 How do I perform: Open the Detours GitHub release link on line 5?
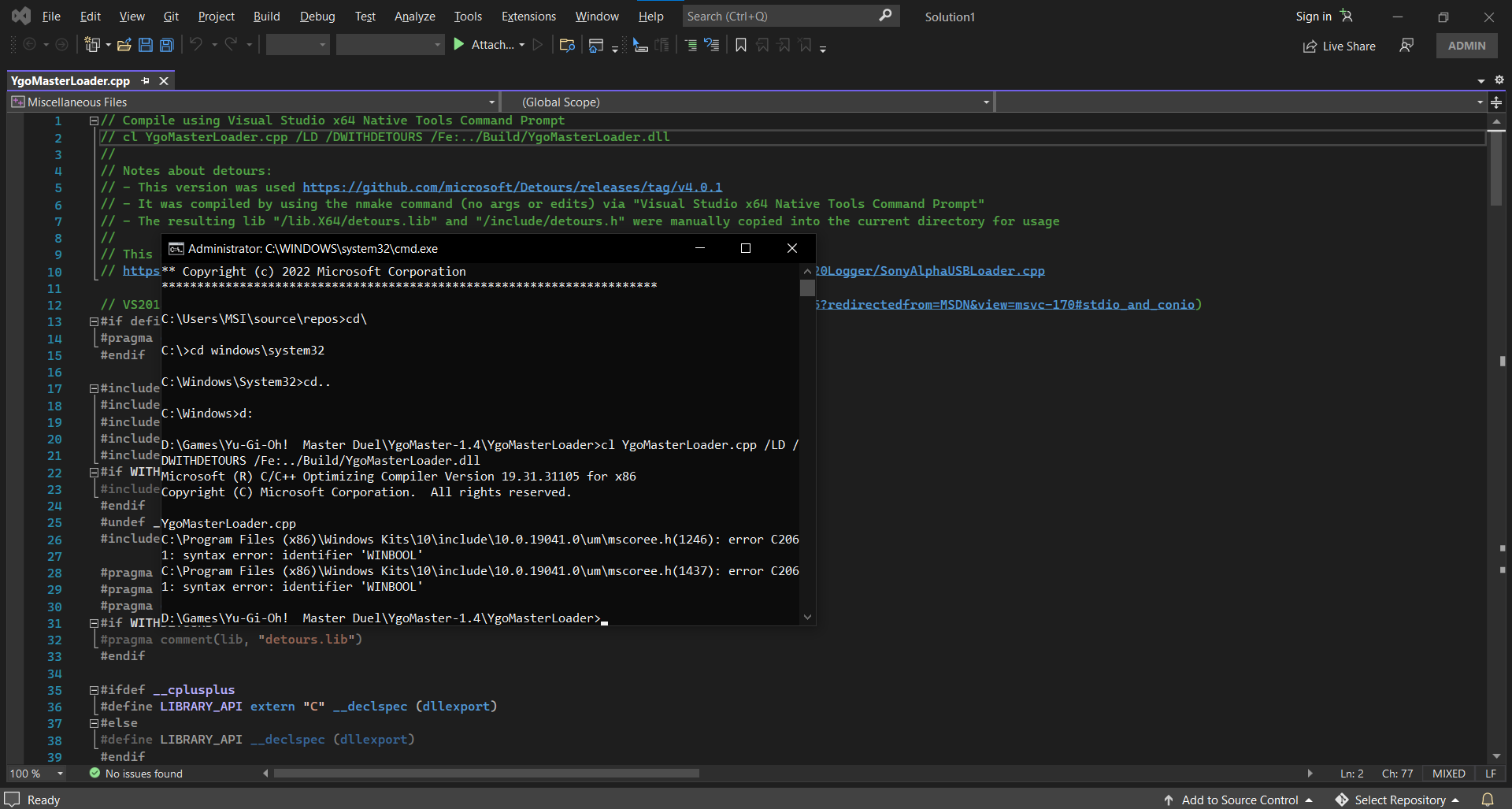pyautogui.click(x=512, y=187)
